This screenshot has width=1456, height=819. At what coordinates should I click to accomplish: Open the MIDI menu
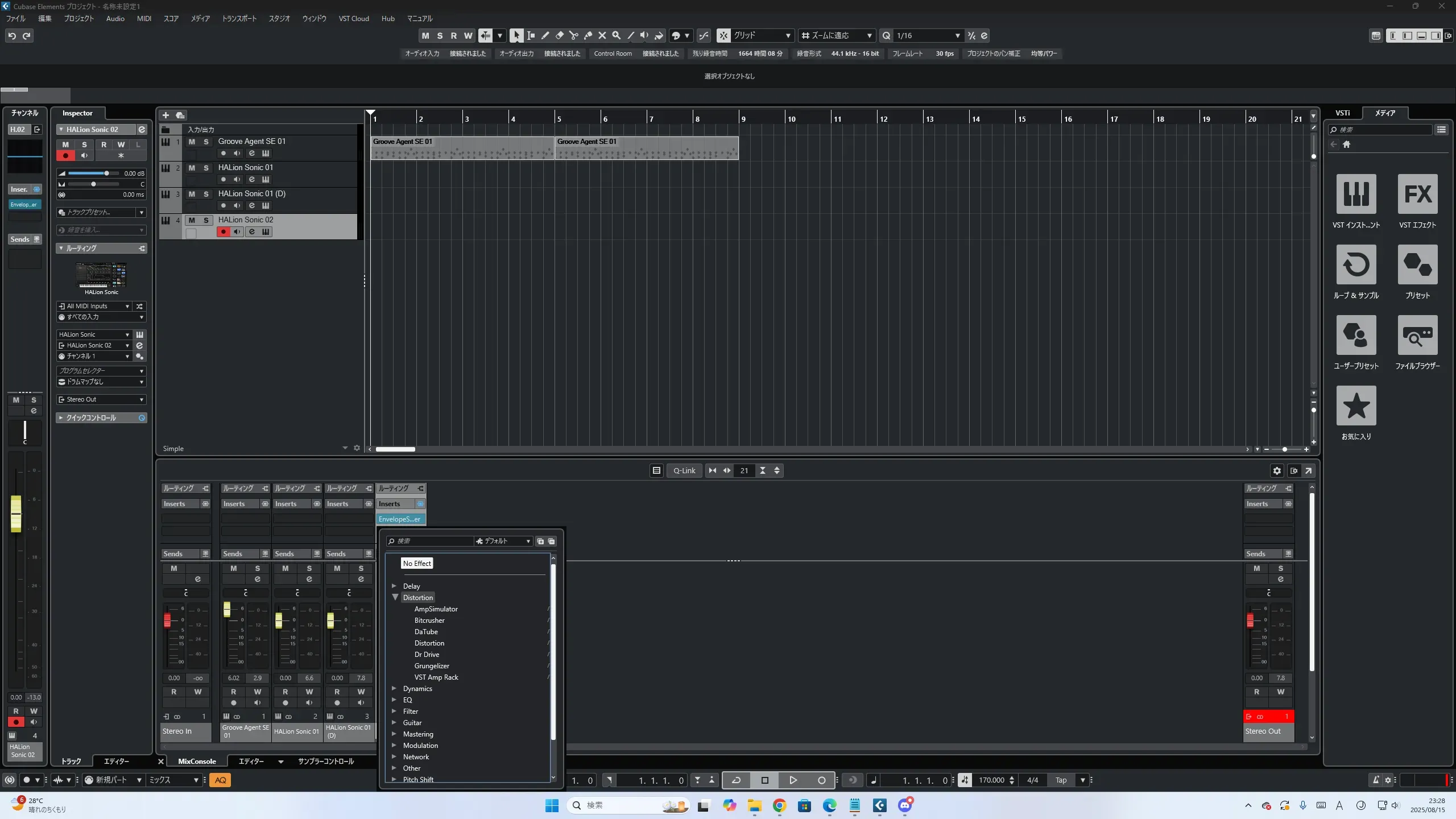point(144,18)
